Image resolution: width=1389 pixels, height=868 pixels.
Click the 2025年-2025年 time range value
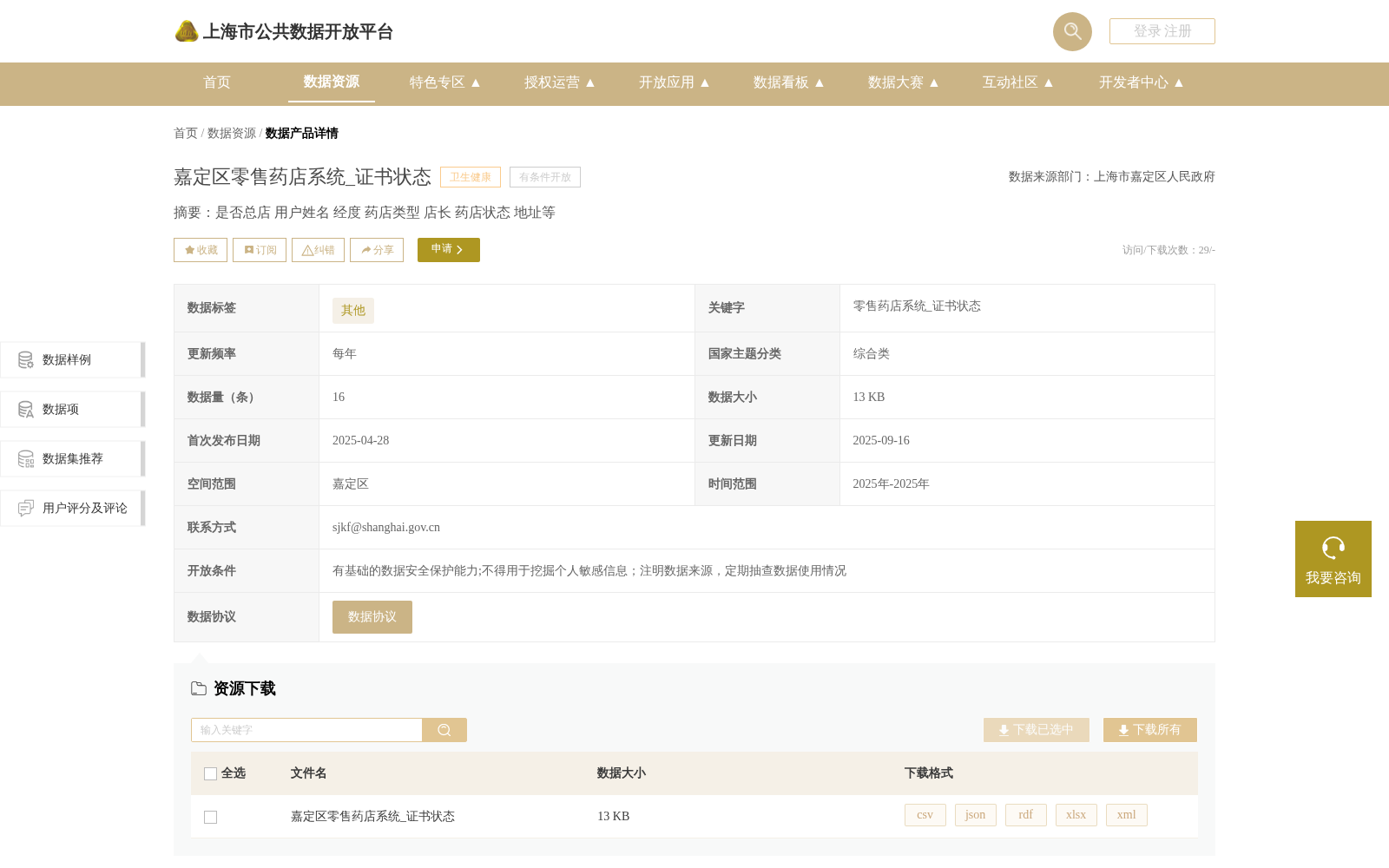[891, 484]
